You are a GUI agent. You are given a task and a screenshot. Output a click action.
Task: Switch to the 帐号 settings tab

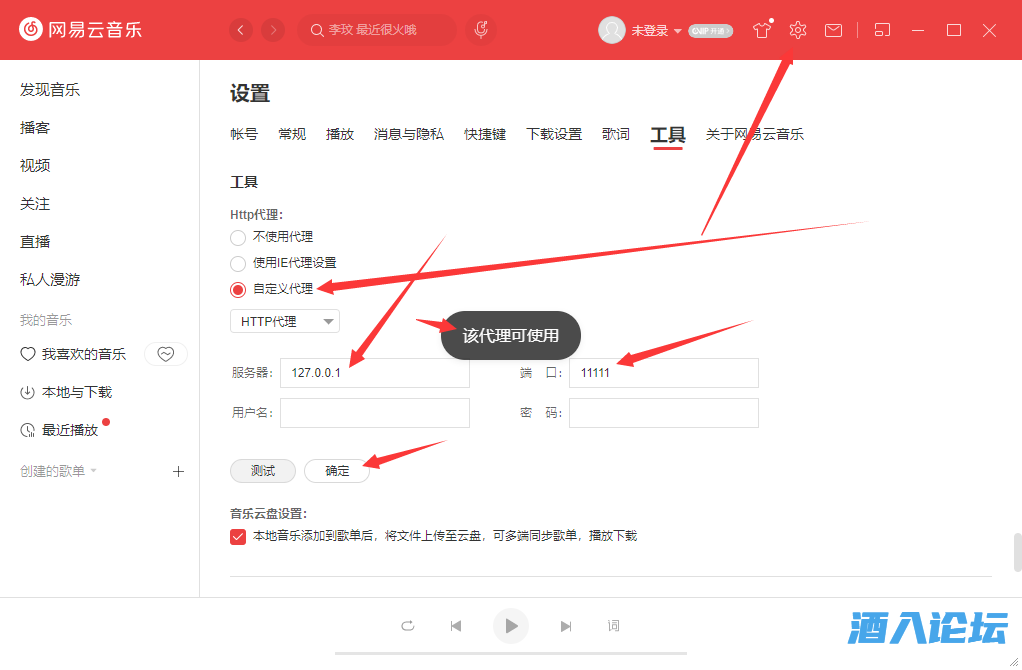point(244,134)
